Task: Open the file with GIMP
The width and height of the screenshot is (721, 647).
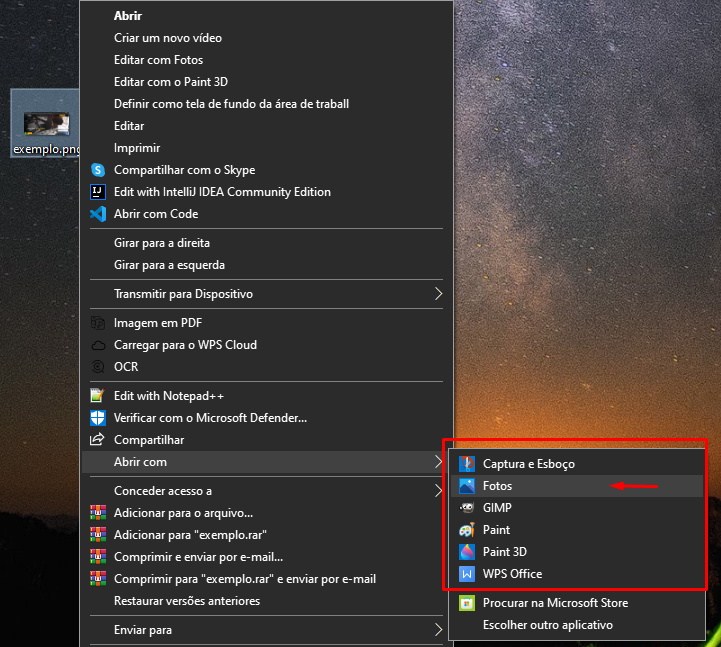Action: tap(577, 508)
